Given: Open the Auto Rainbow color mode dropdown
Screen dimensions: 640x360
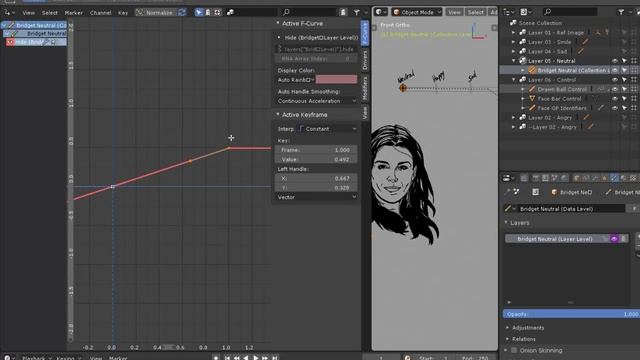Looking at the screenshot, I should (296, 80).
